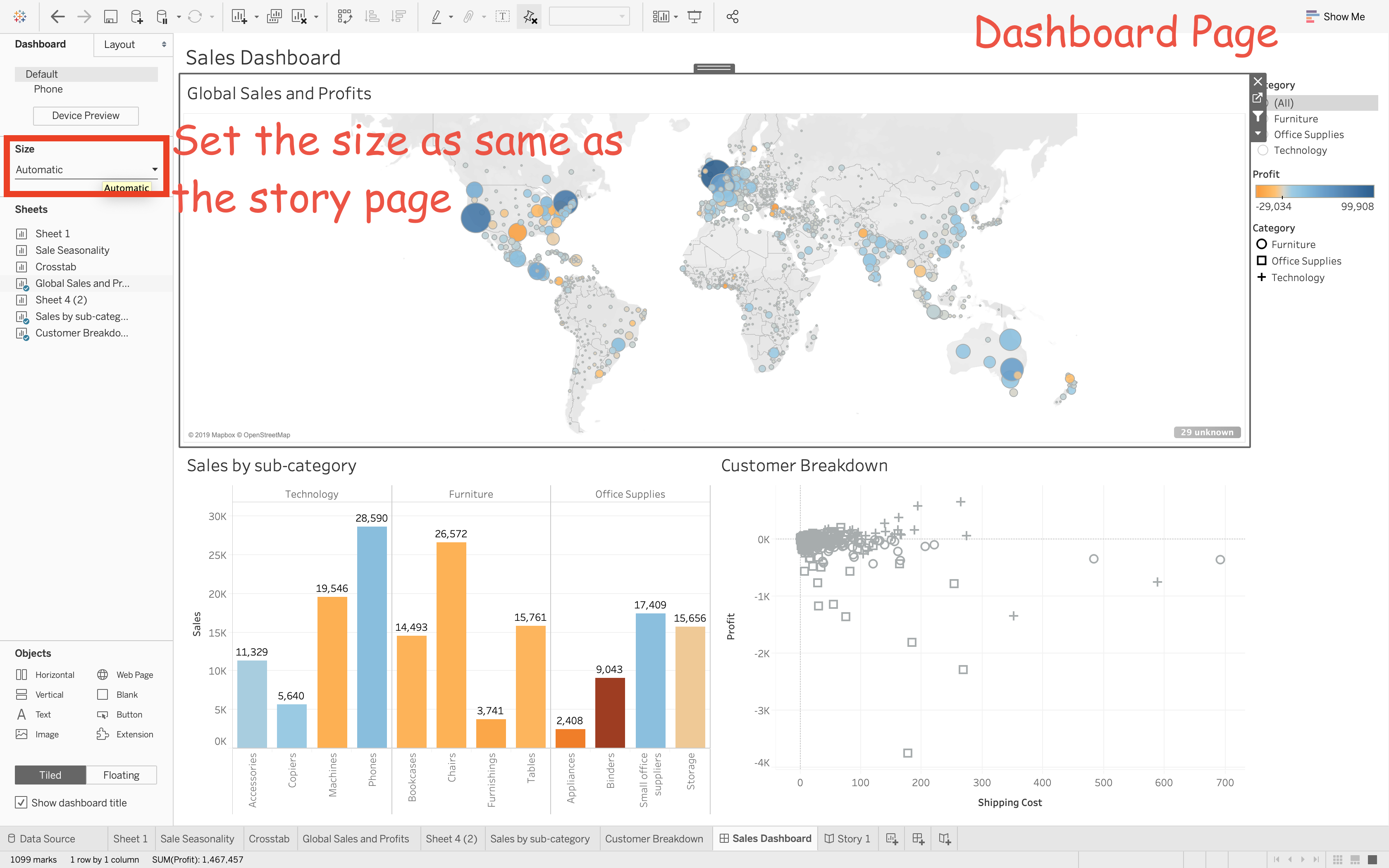Click the Highlight pen icon
Viewport: 1389px width, 868px height.
point(437,17)
